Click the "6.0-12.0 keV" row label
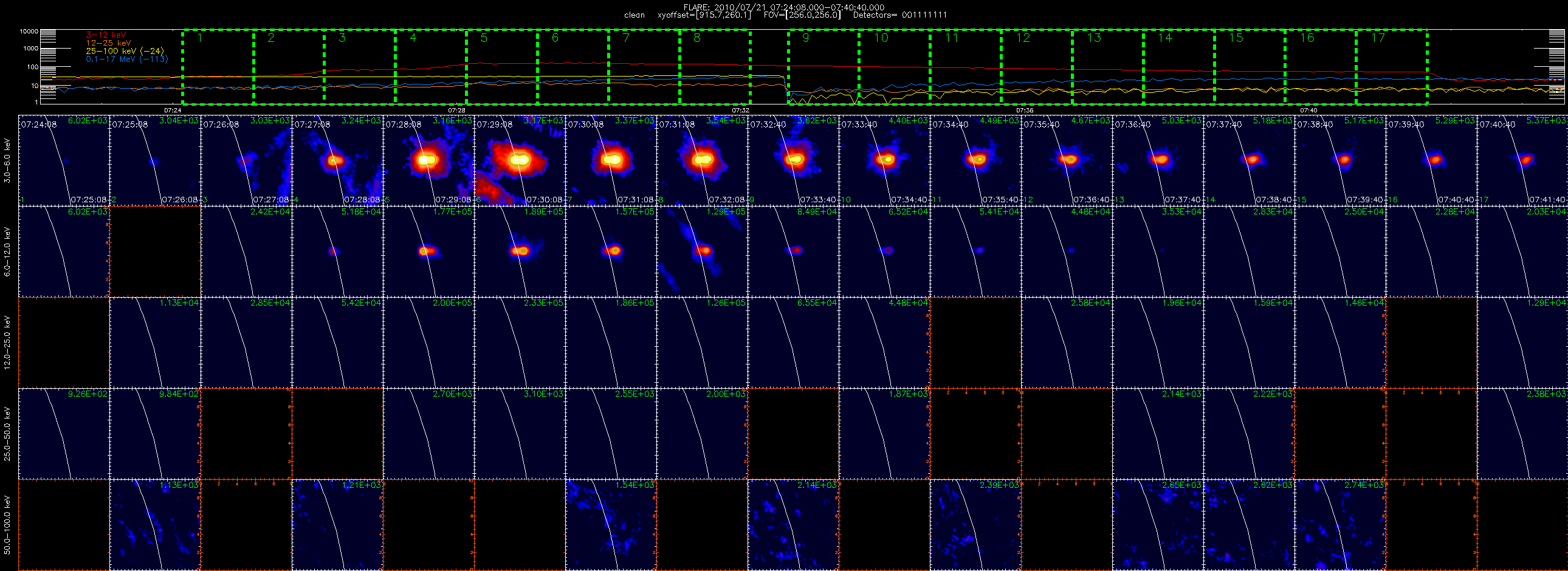1568x571 pixels. pos(7,251)
